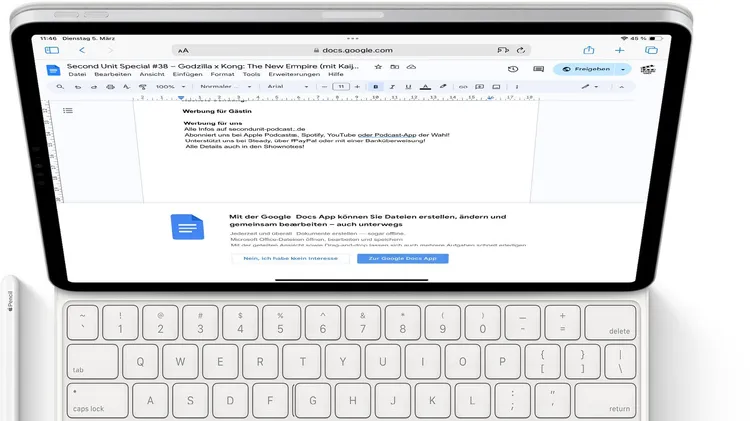The height and width of the screenshot is (421, 750).
Task: Toggle bold formatting
Action: tap(376, 87)
